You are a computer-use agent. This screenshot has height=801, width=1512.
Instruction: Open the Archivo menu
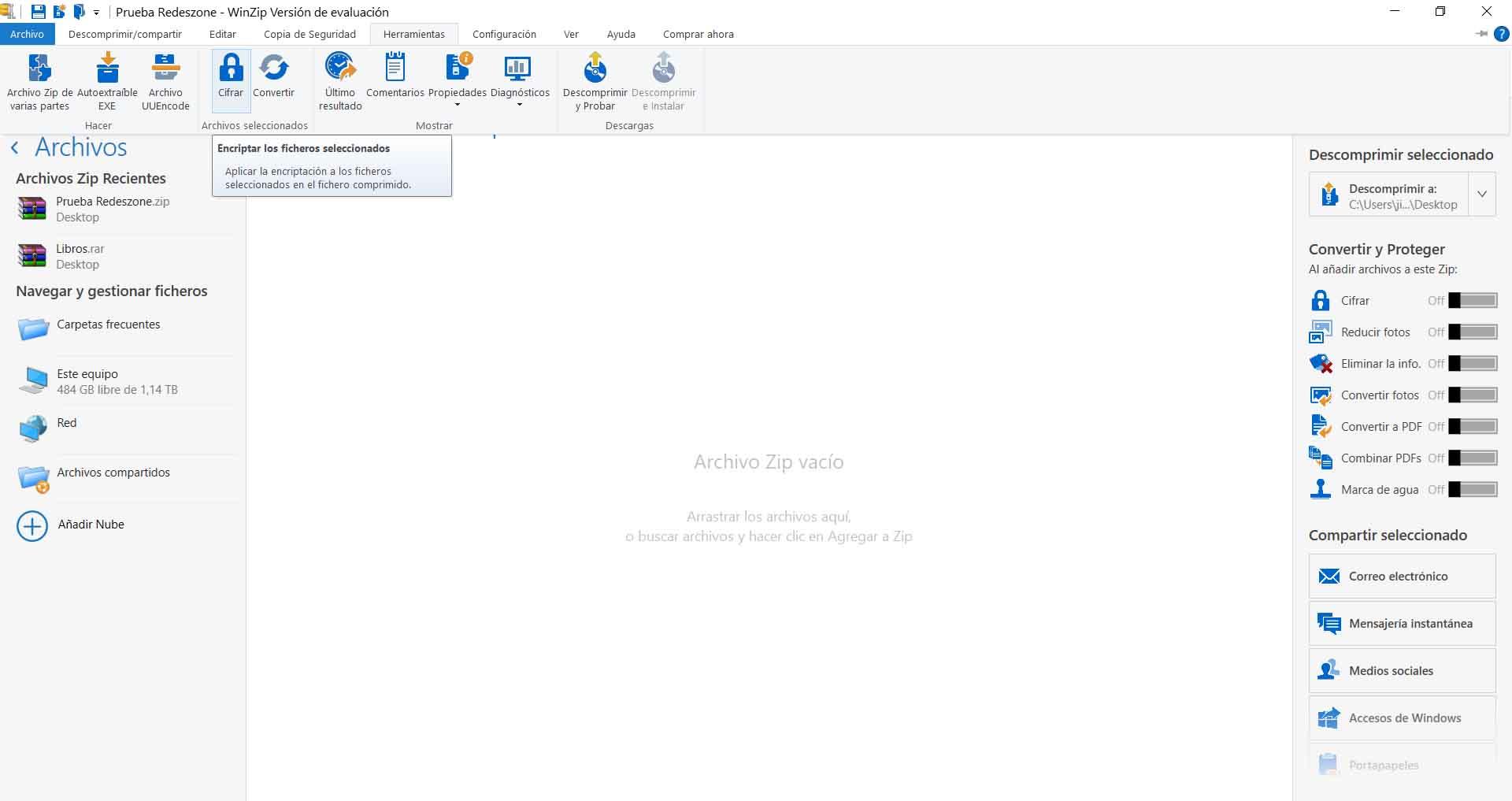27,34
